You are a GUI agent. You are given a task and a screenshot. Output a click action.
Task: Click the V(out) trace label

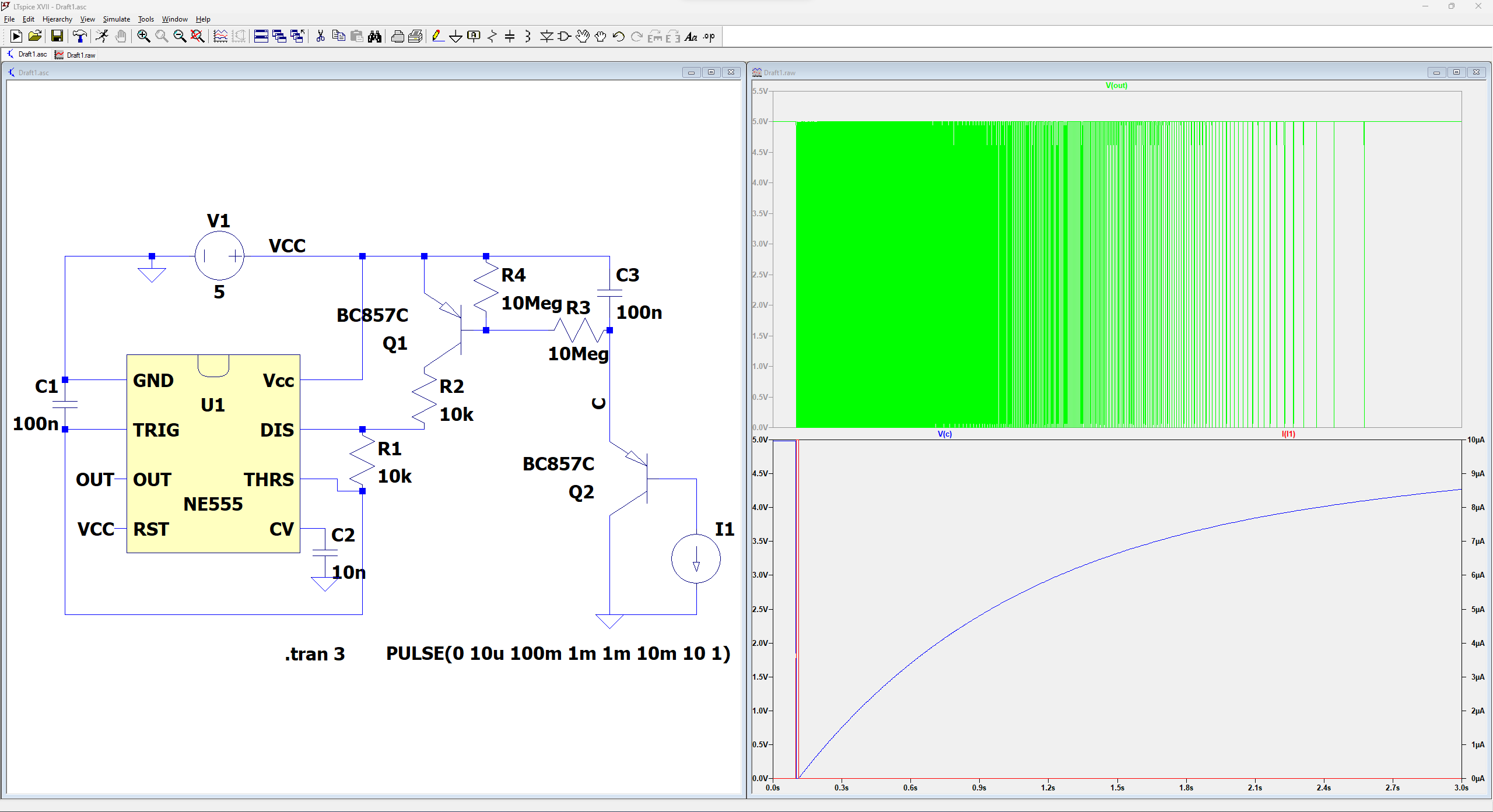coord(1116,85)
